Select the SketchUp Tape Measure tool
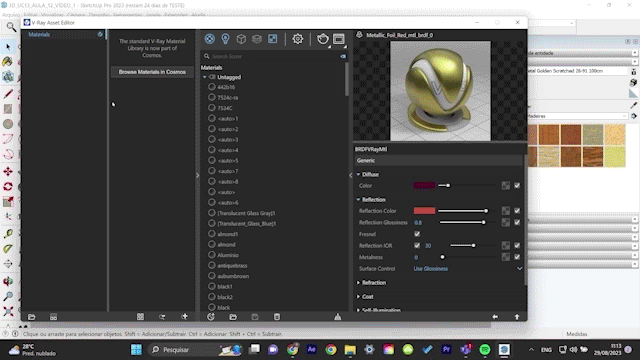 pyautogui.click(x=8, y=233)
